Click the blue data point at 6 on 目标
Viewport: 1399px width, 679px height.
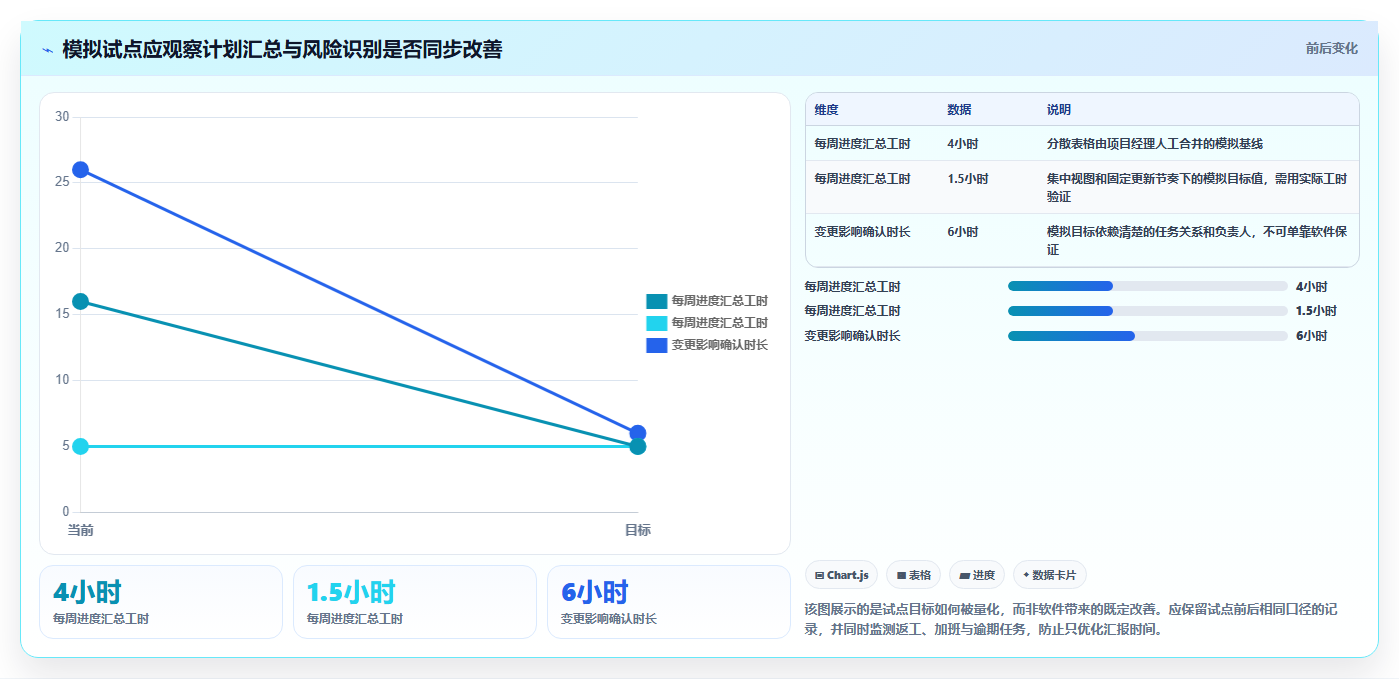coord(638,433)
